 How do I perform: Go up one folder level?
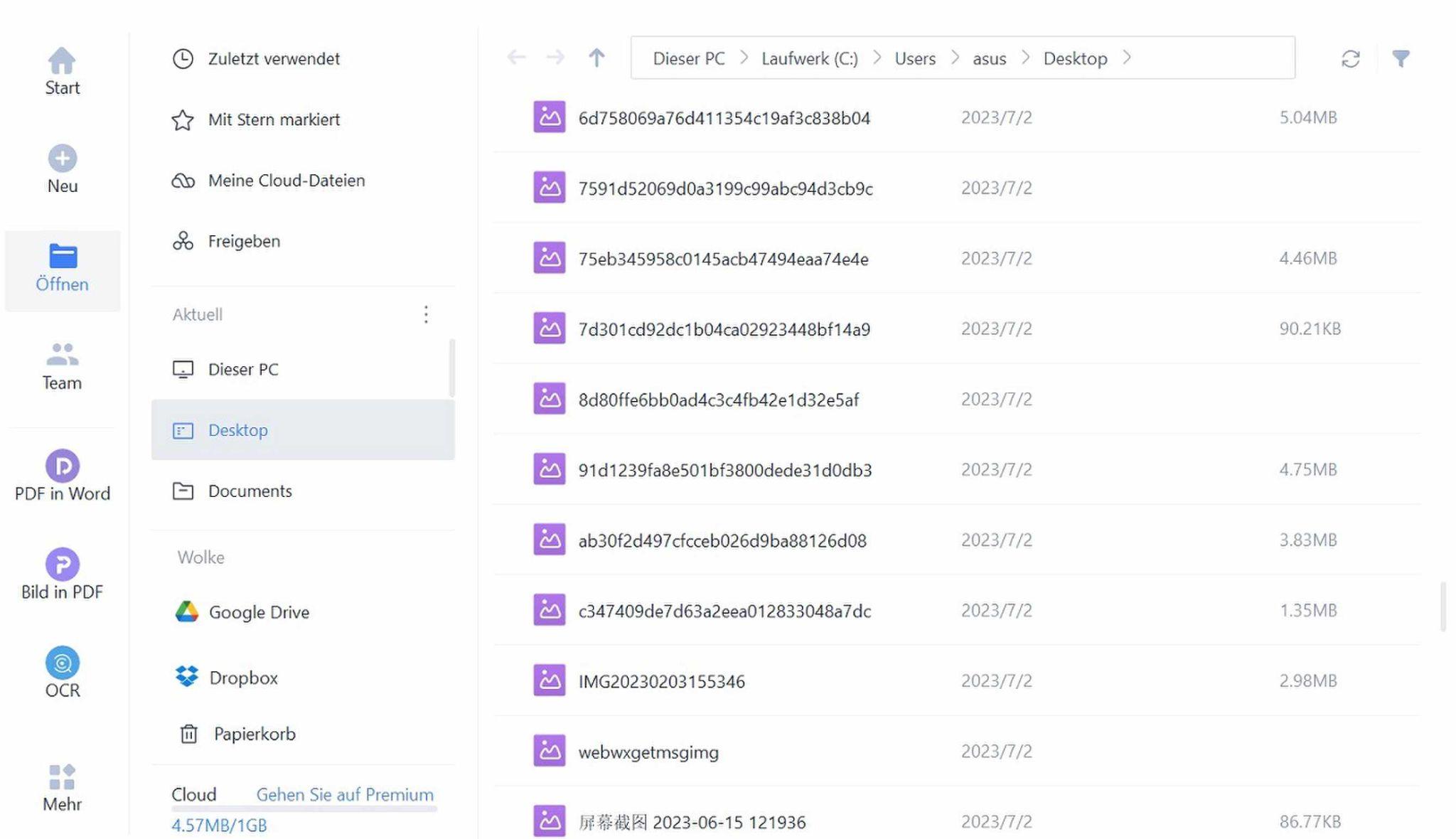(x=596, y=58)
